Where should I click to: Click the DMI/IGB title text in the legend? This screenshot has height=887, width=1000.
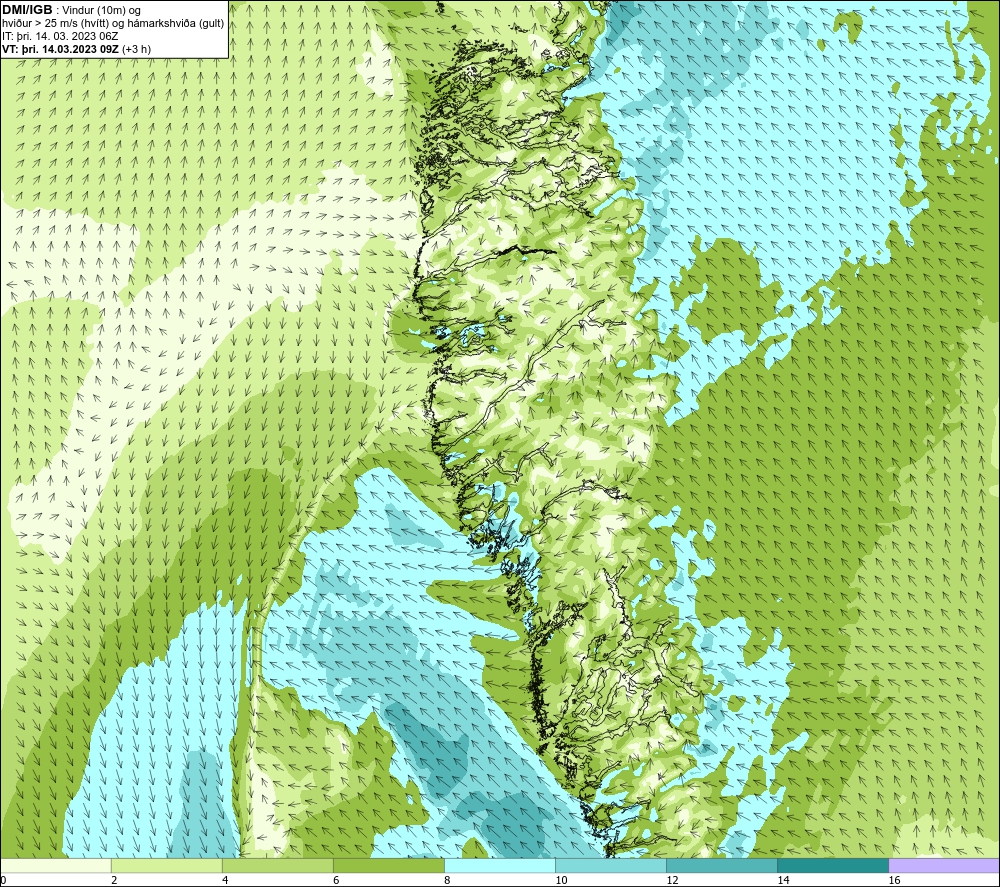[27, 10]
